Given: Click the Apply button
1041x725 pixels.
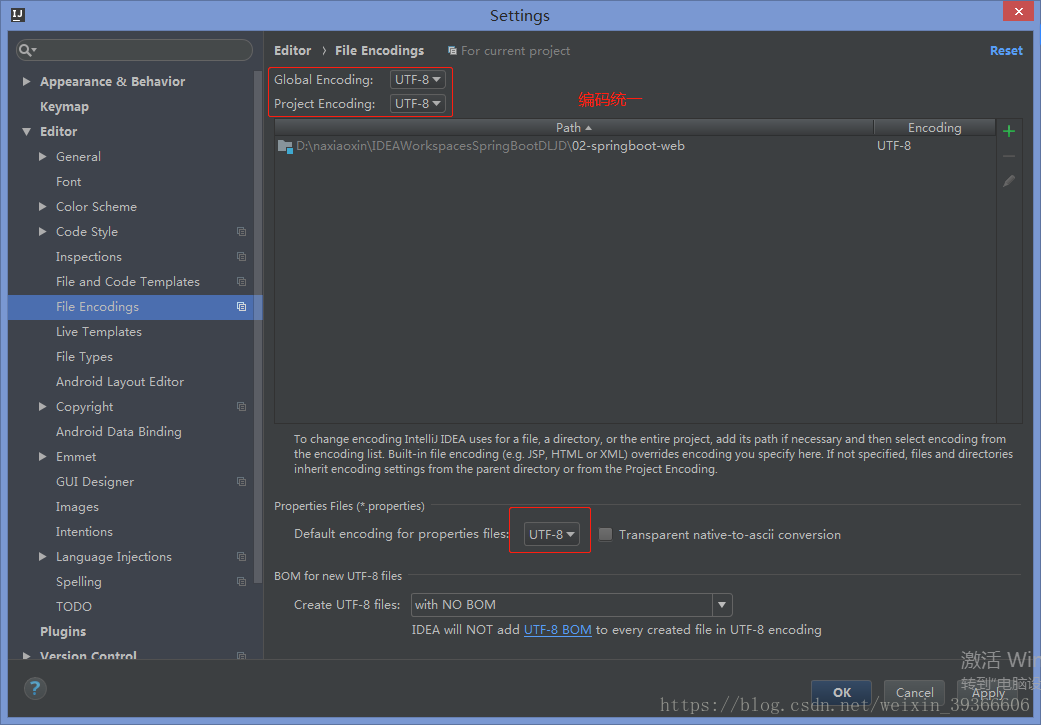Looking at the screenshot, I should (987, 692).
